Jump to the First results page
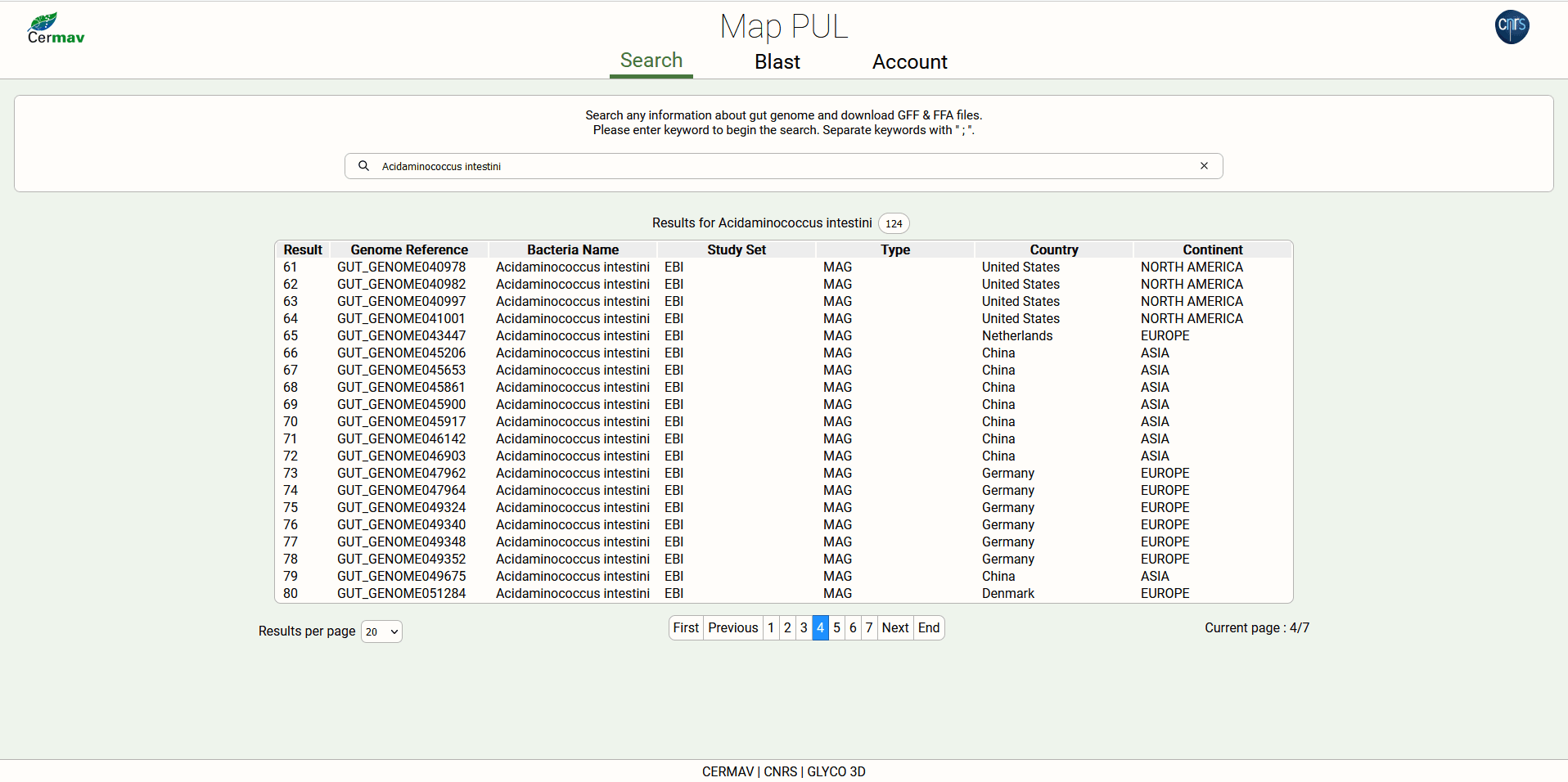 (x=686, y=628)
